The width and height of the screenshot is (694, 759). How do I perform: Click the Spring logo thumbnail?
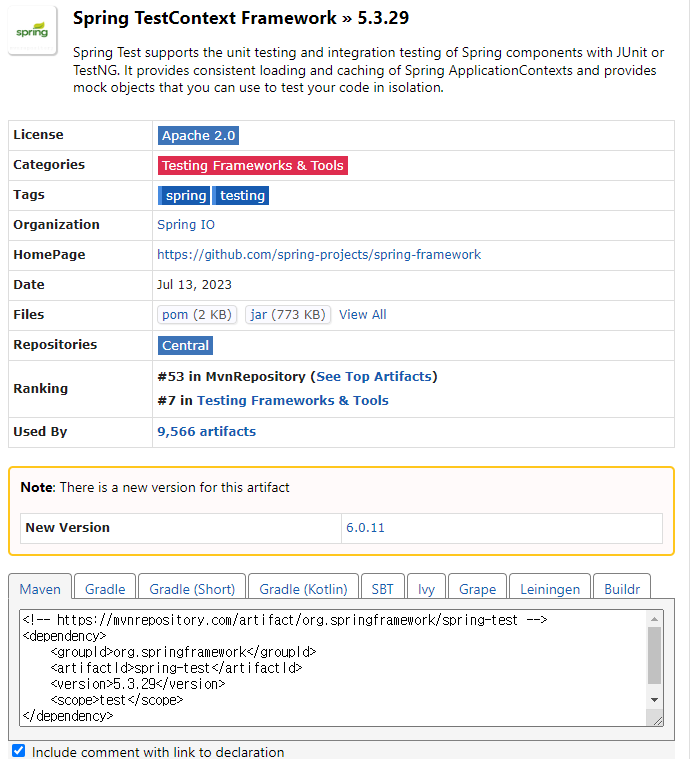[32, 31]
